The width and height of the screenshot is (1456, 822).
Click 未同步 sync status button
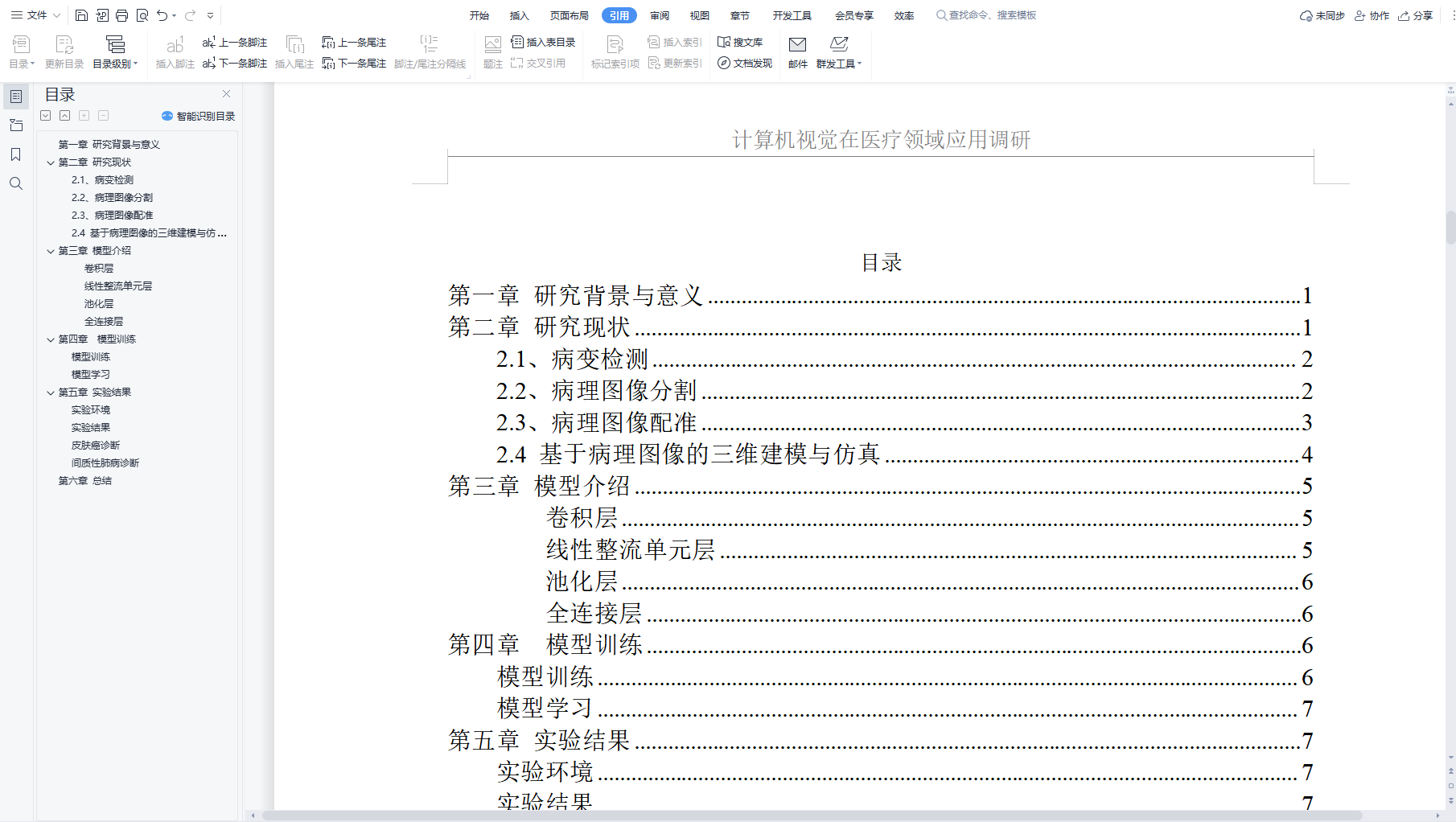[1322, 15]
